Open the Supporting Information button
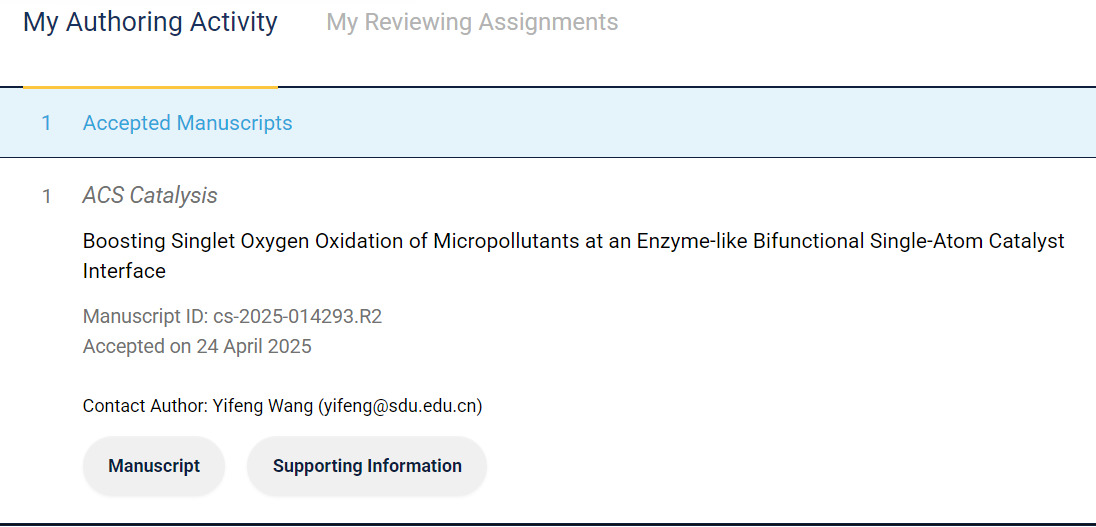 [x=367, y=466]
